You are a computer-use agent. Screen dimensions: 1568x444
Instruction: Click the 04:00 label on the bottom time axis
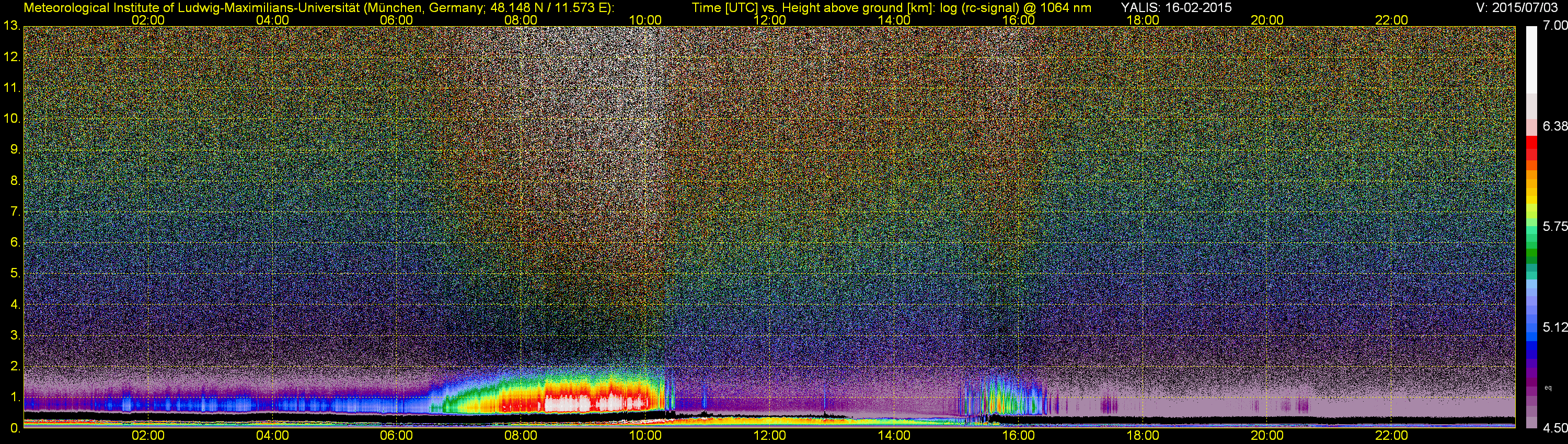pos(272,436)
